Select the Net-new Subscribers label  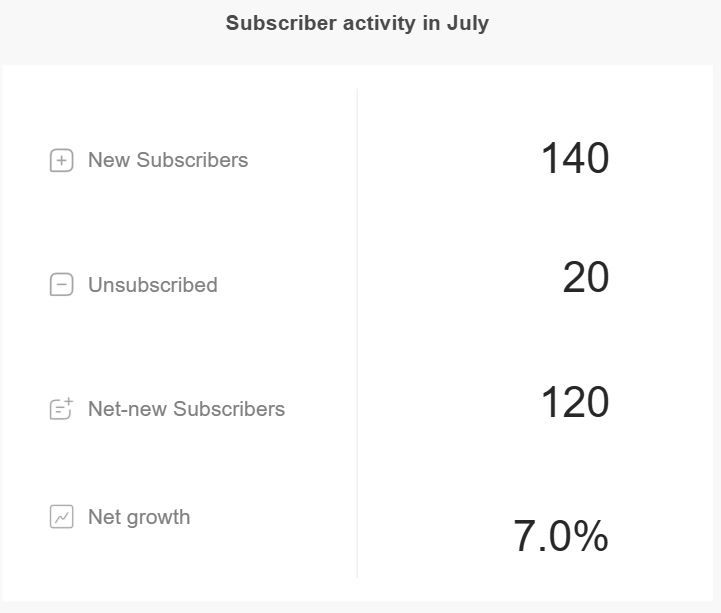(186, 409)
